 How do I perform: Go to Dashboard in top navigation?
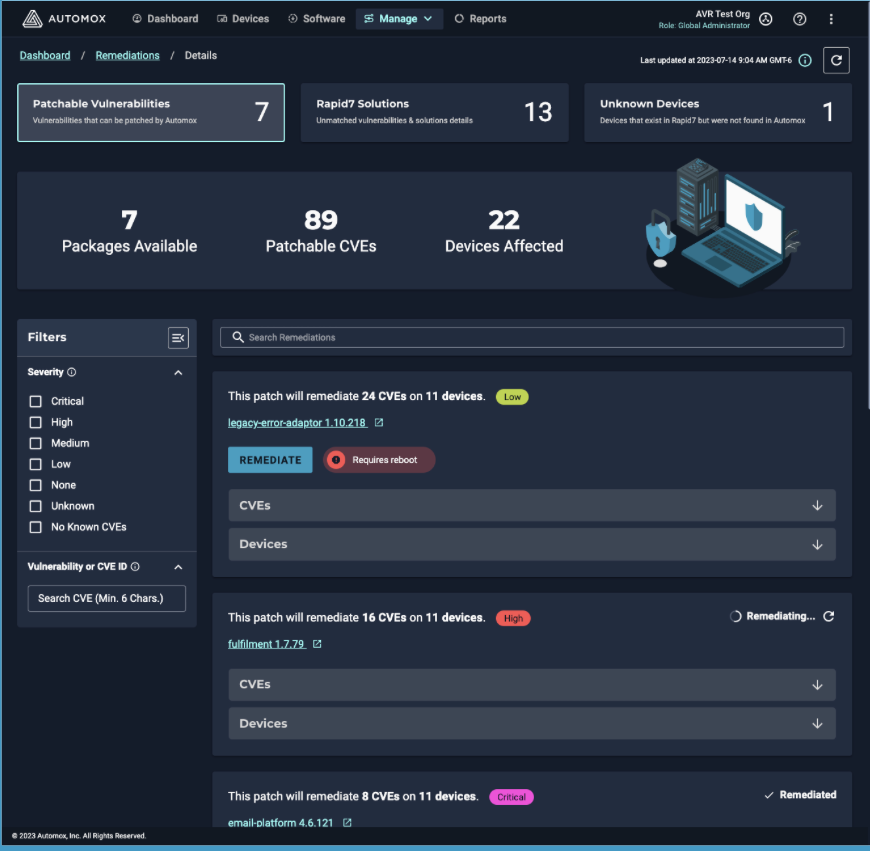coord(165,19)
